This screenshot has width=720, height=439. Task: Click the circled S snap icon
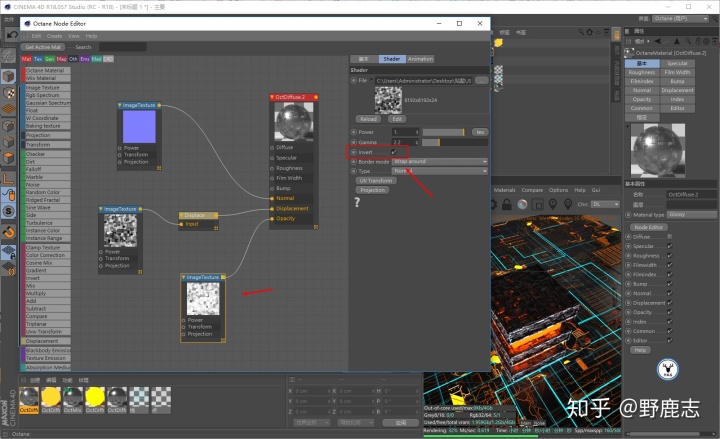[x=9, y=211]
